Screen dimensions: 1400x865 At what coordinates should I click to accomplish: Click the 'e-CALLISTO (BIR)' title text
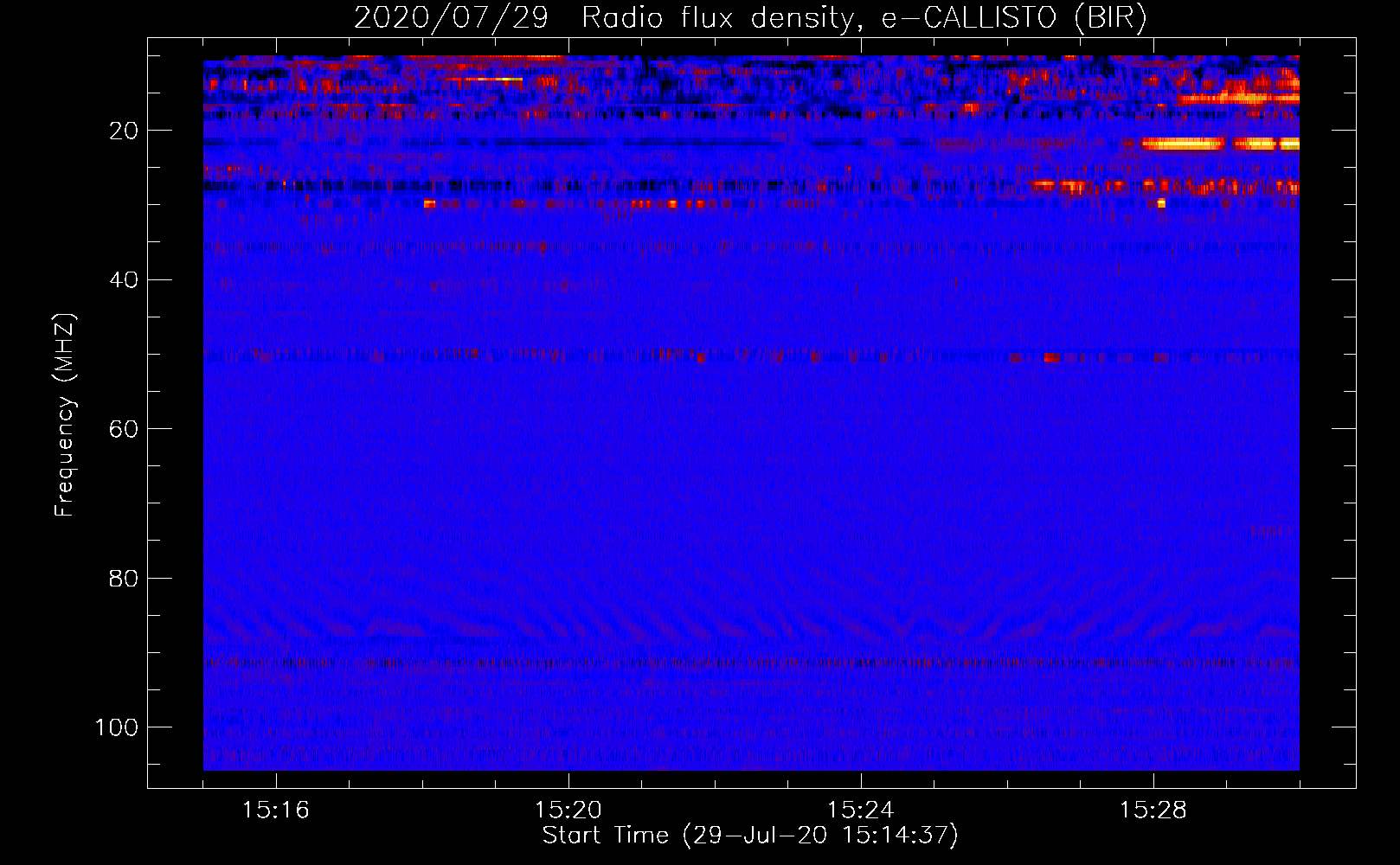(1014, 18)
